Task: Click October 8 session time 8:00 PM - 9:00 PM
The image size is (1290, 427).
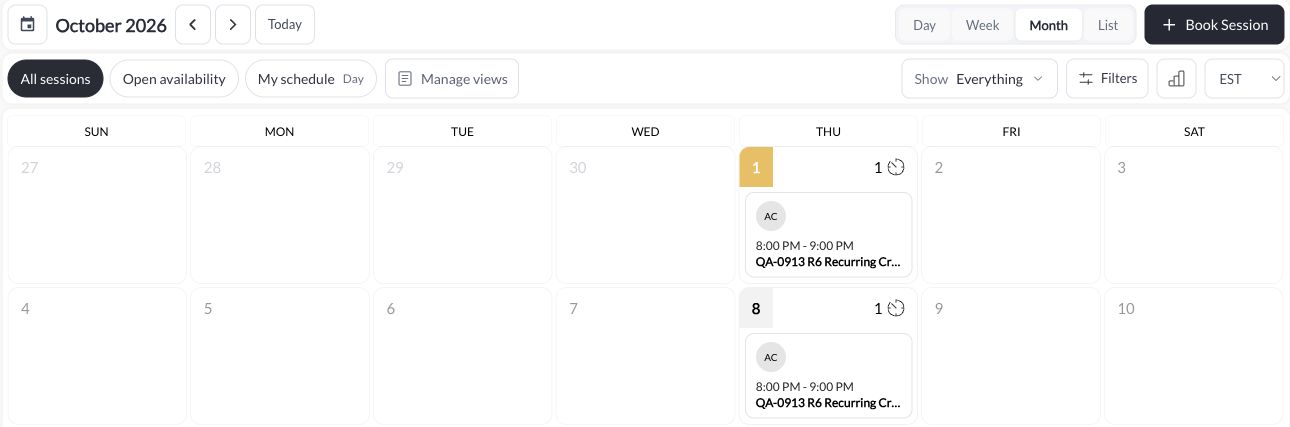Action: pyautogui.click(x=805, y=386)
